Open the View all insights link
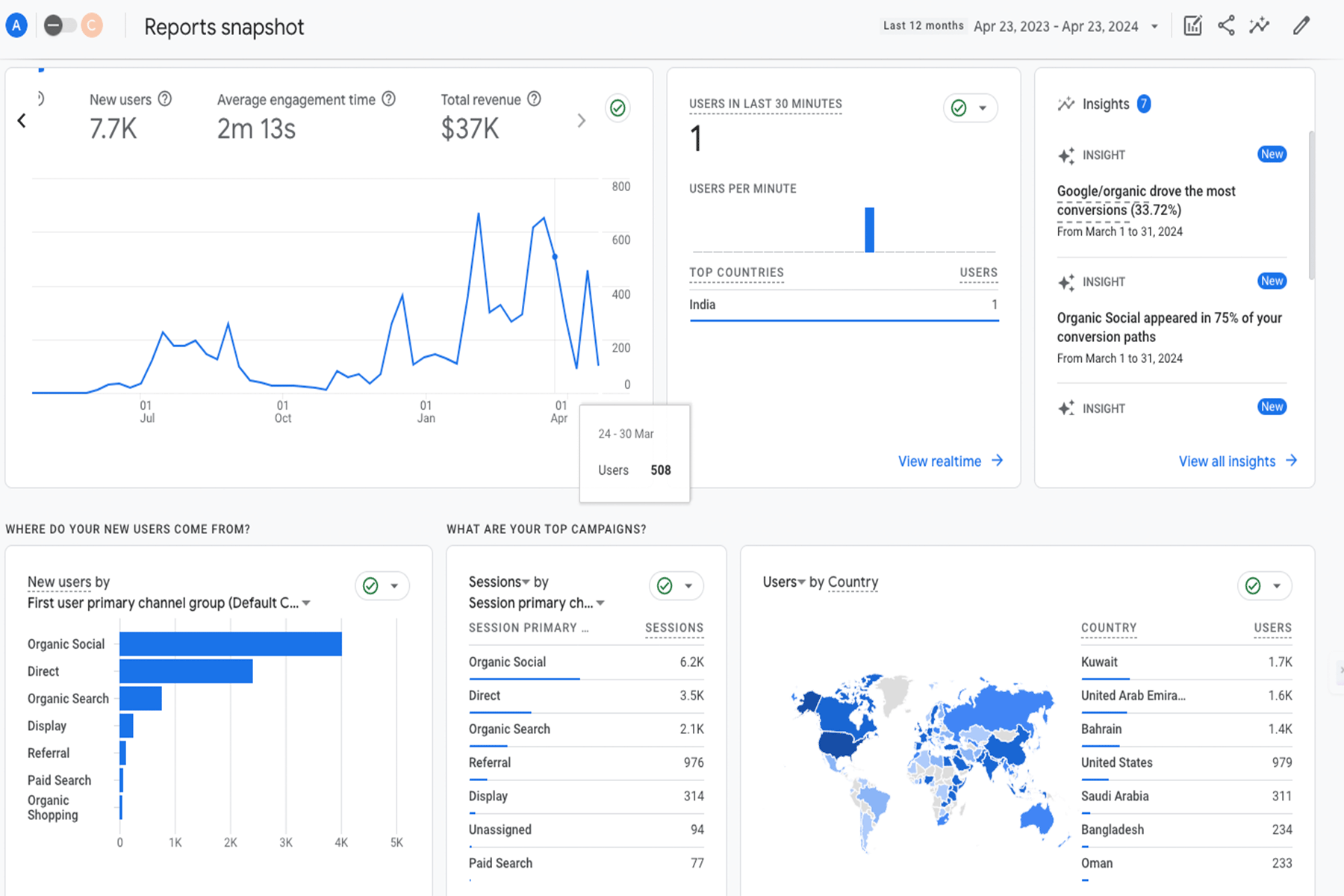The width and height of the screenshot is (1344, 896). [x=1238, y=461]
